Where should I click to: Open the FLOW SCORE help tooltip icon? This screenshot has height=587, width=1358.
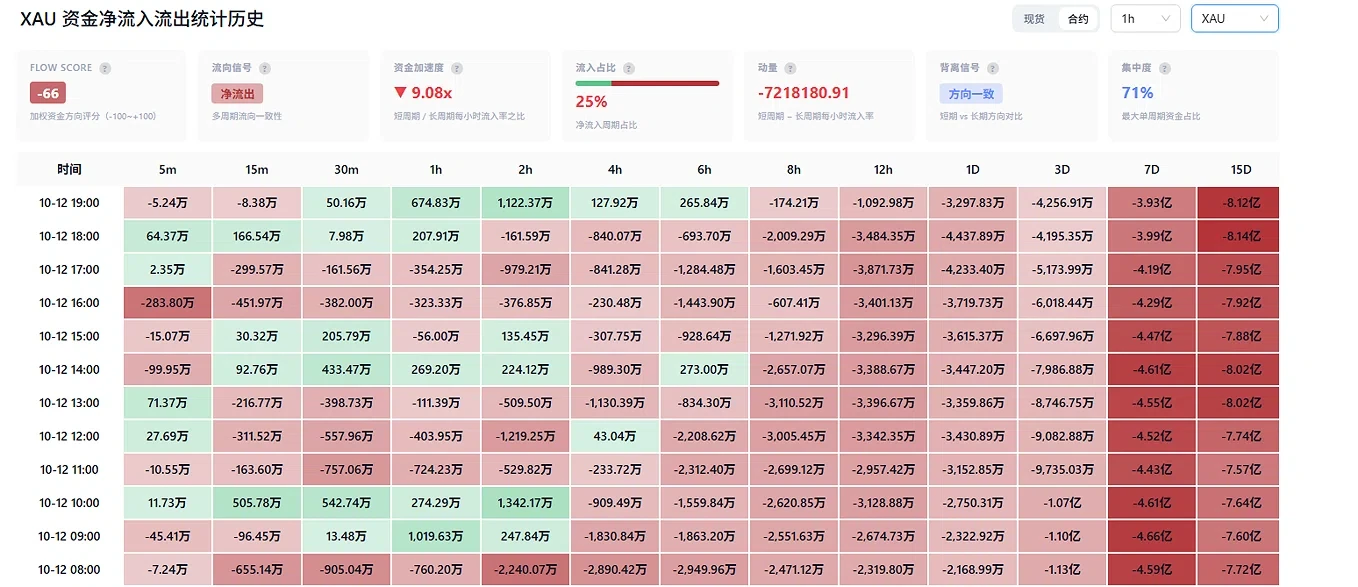click(105, 68)
